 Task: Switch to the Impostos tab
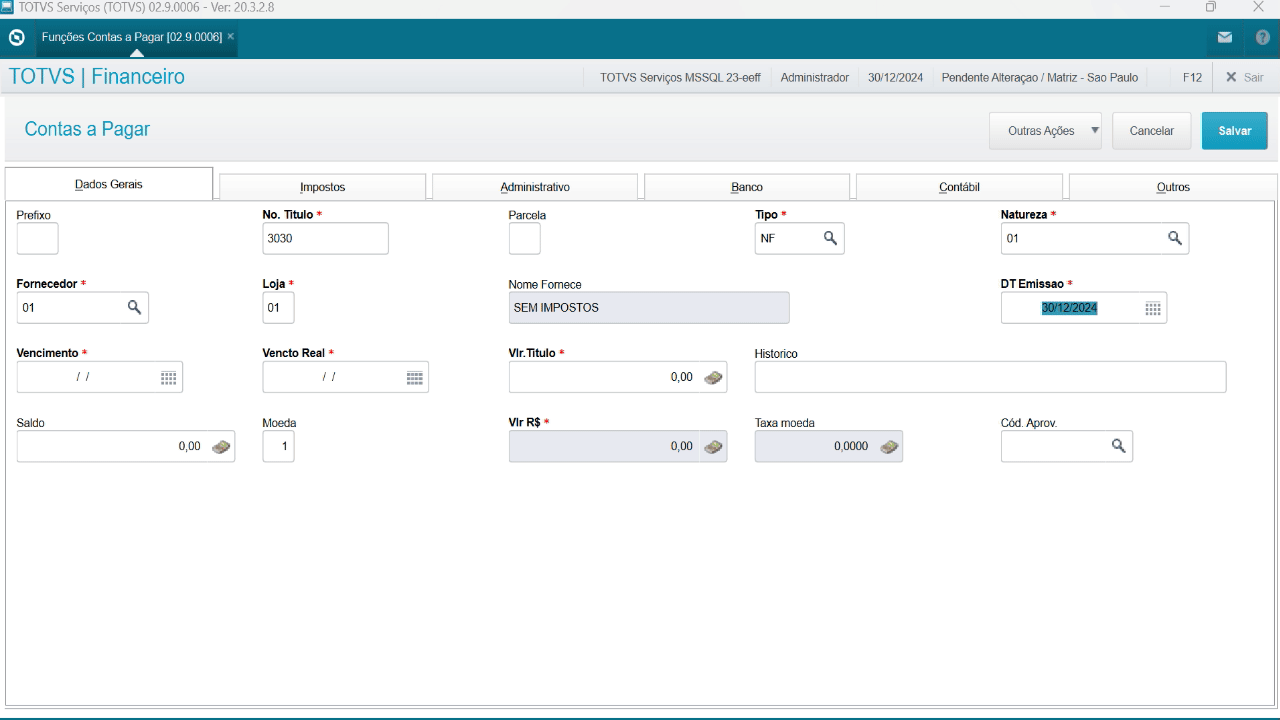[323, 187]
